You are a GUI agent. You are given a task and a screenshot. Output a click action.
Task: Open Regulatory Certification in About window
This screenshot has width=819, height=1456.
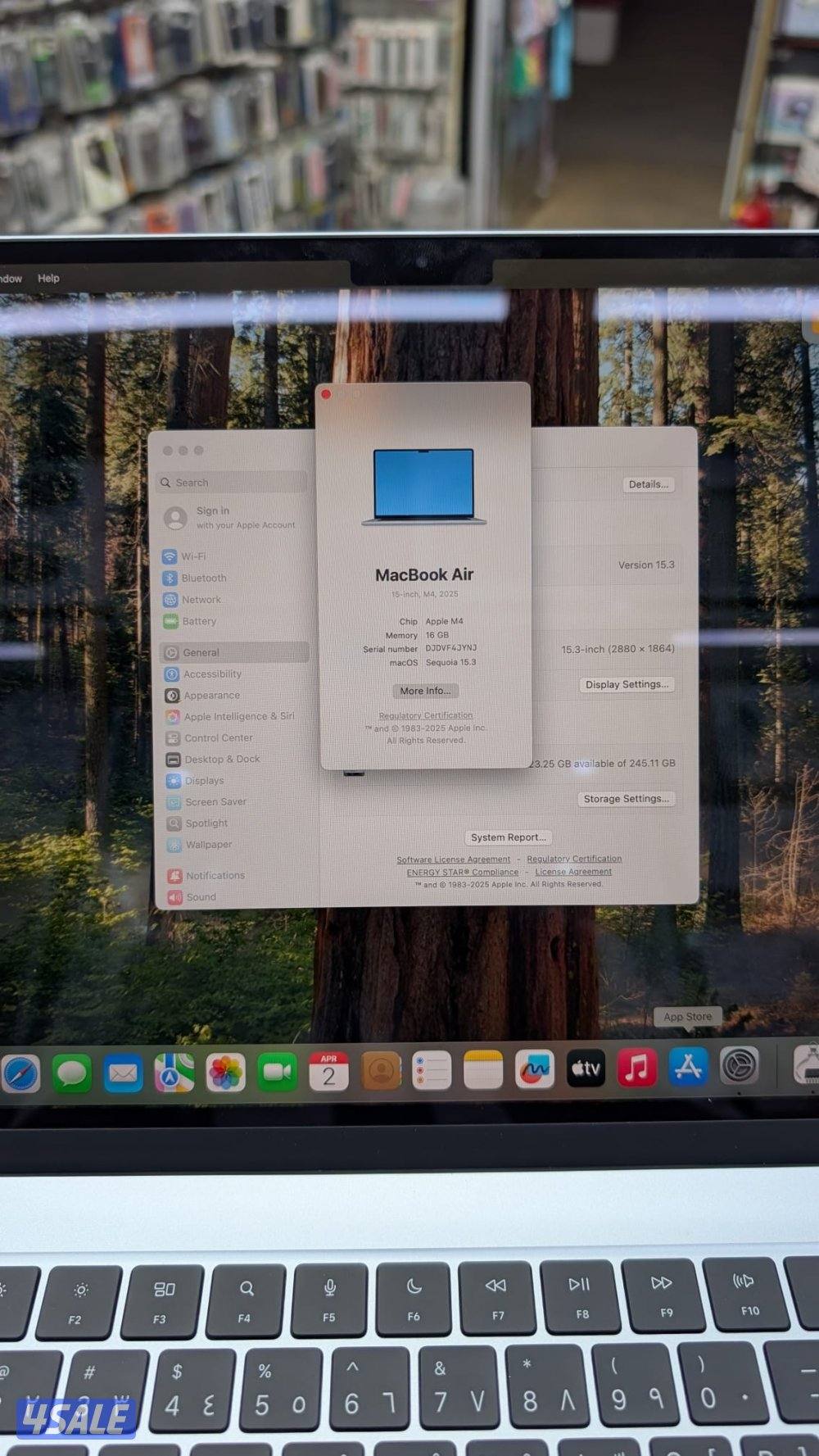(425, 715)
